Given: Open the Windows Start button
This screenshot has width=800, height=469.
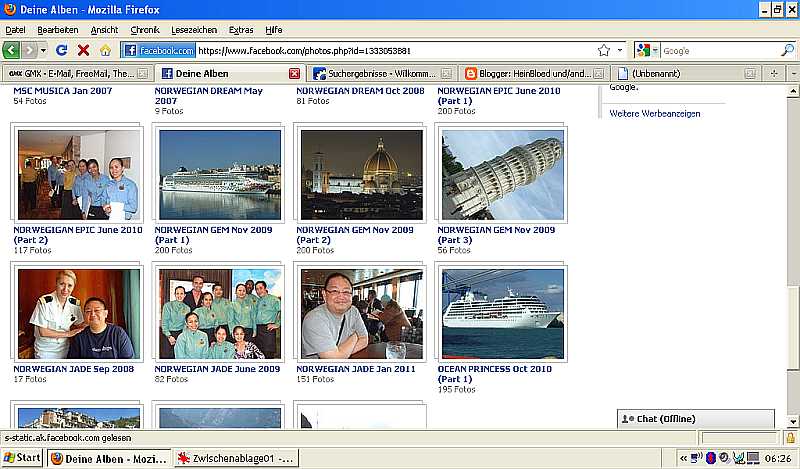Looking at the screenshot, I should (x=22, y=458).
